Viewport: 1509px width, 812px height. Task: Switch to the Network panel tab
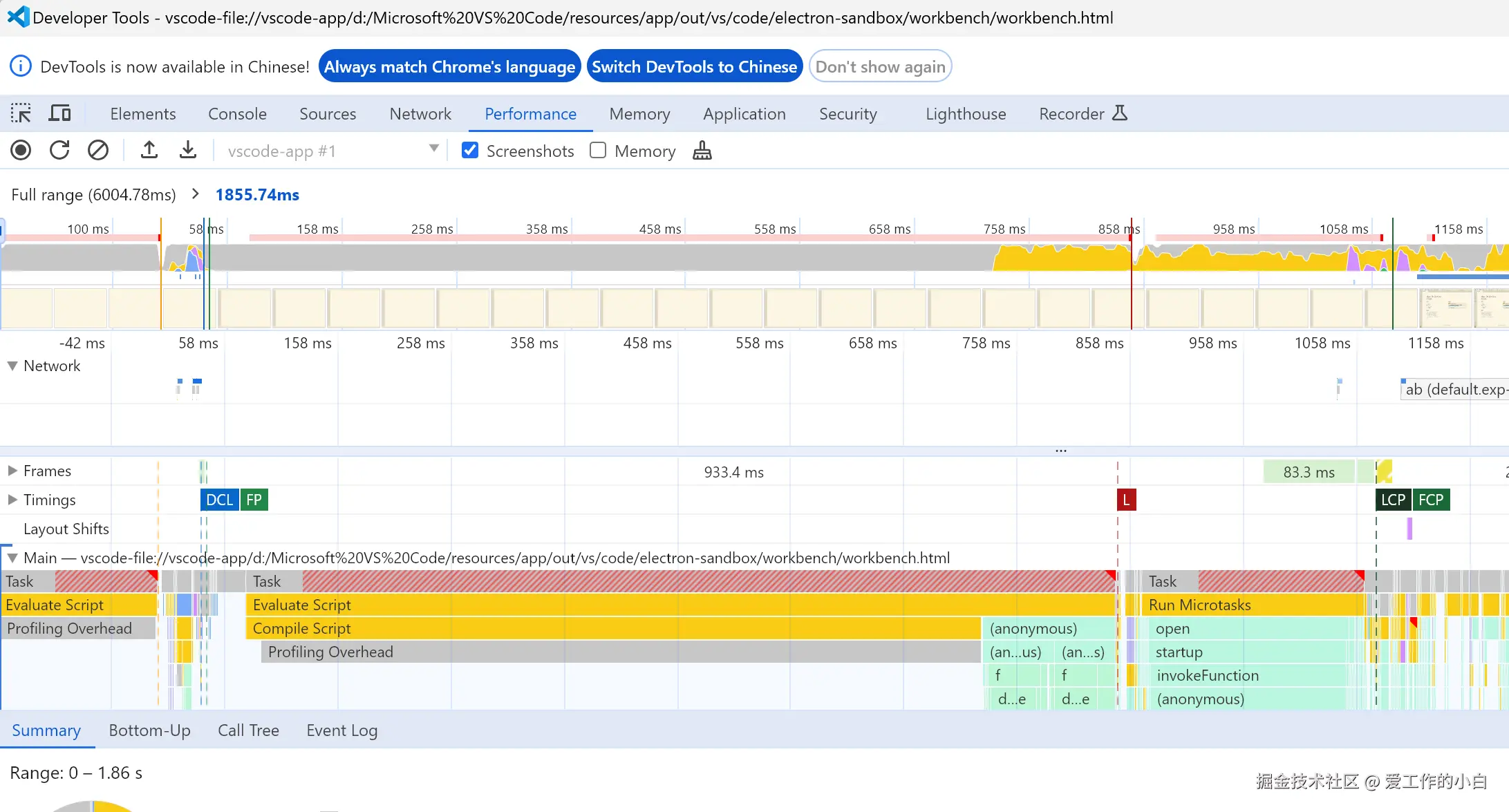[x=420, y=114]
